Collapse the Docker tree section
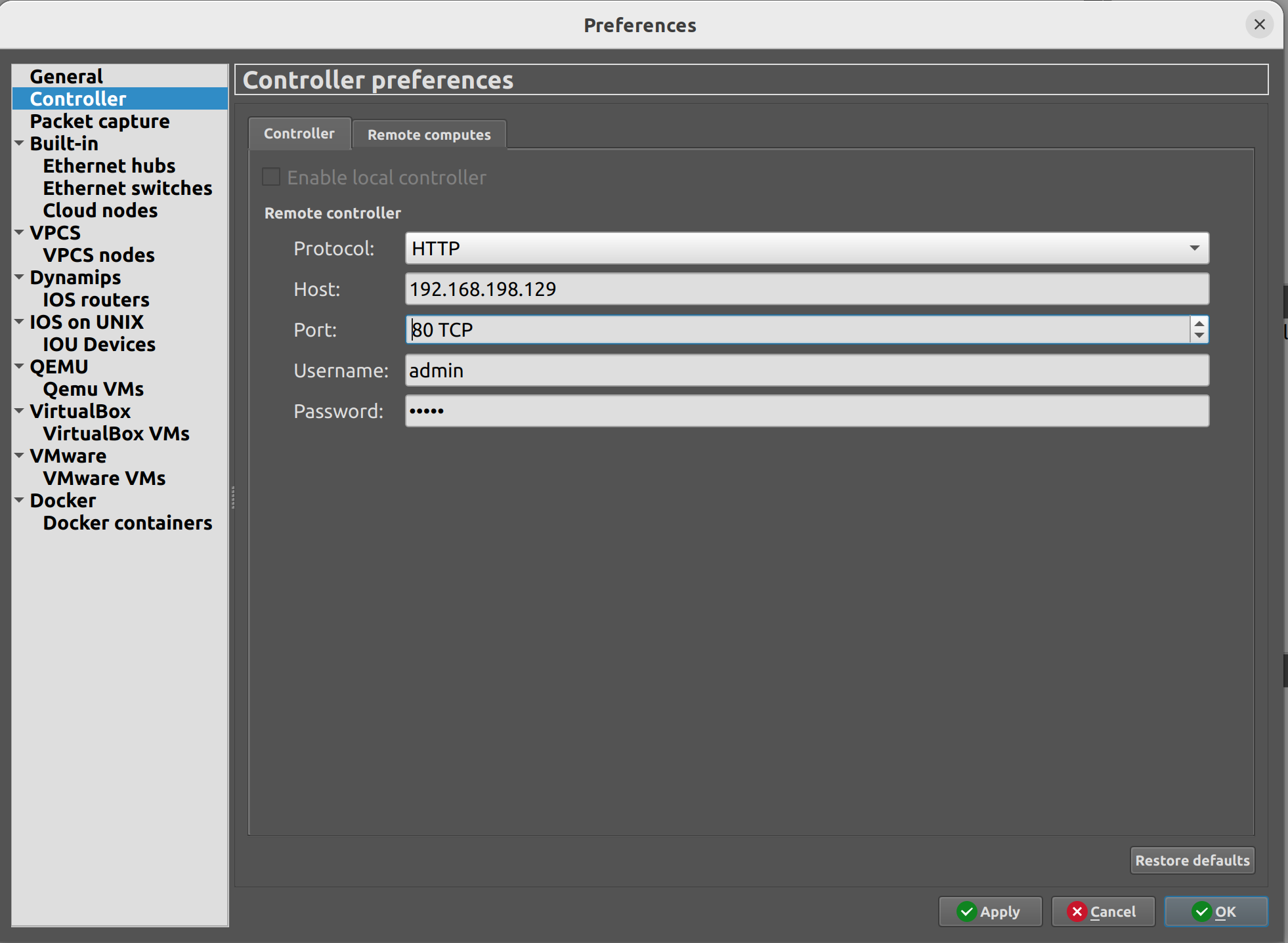Screen dimensions: 1288x943 (18, 500)
